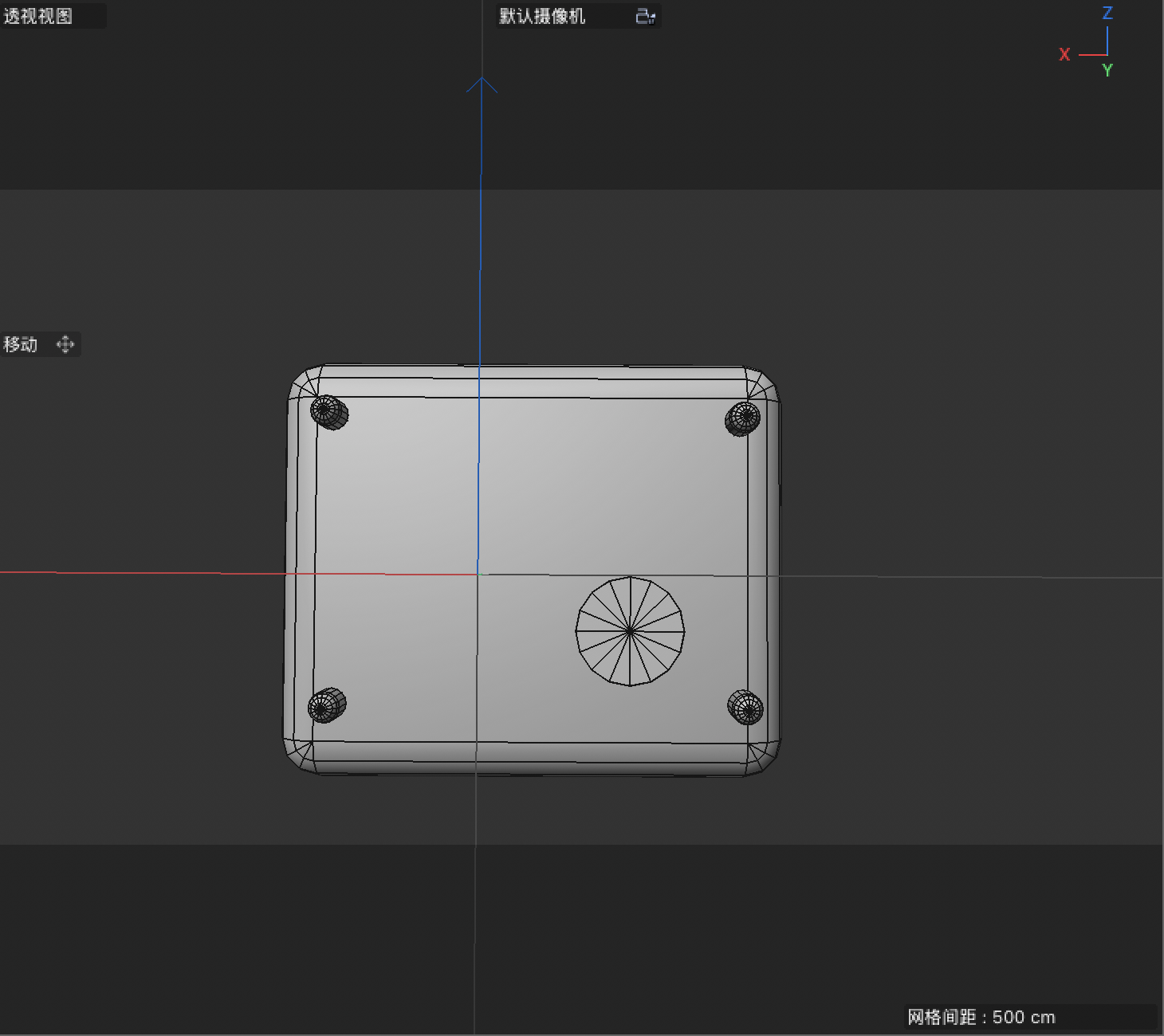Click the 网格间距 : 500 cm status text

tap(979, 1017)
